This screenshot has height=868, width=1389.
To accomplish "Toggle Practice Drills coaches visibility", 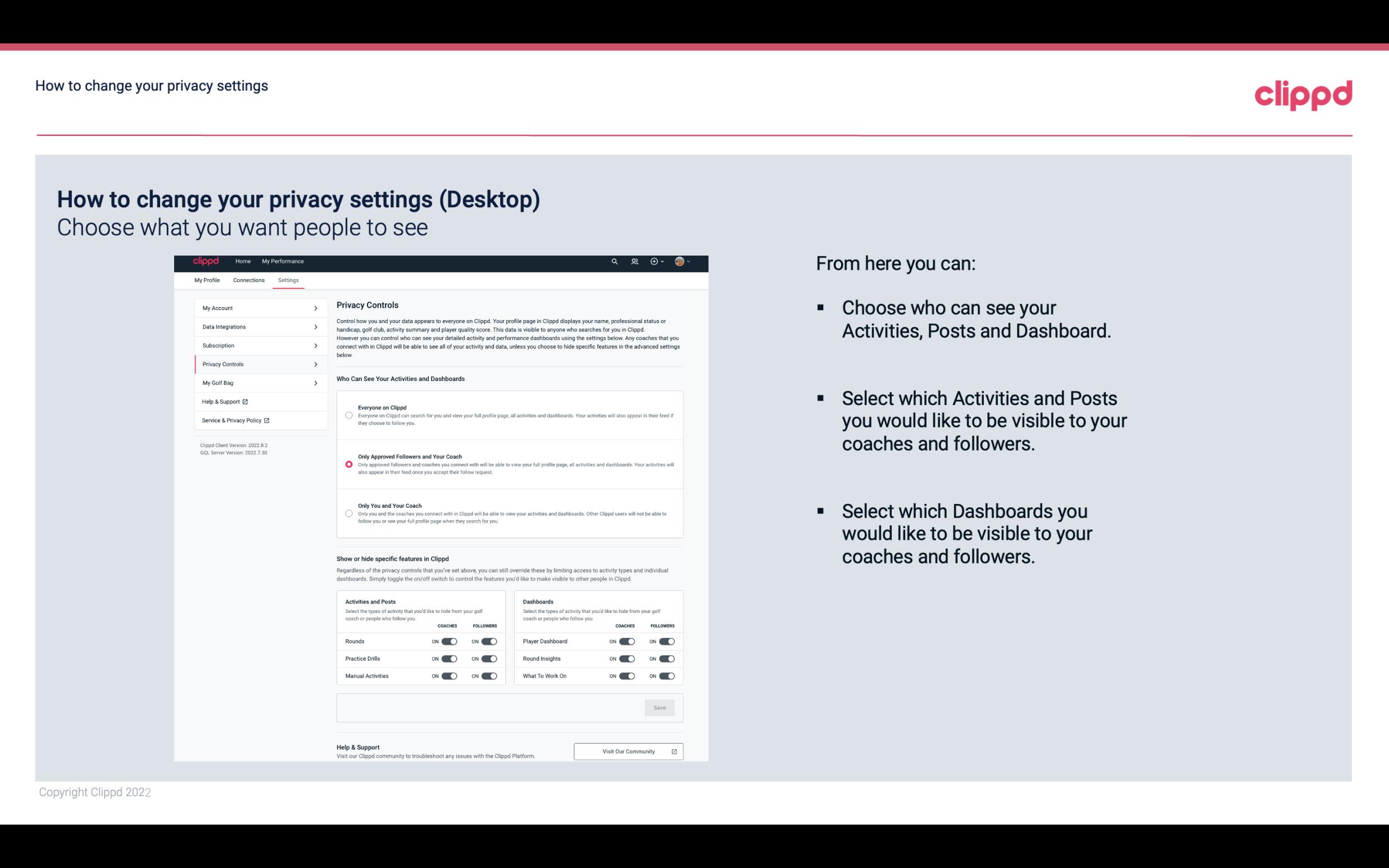I will [x=449, y=659].
